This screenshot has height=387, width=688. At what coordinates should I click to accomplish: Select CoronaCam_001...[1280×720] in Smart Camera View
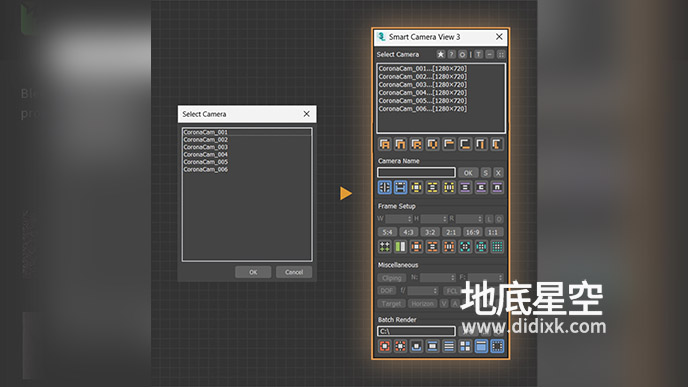(x=441, y=68)
